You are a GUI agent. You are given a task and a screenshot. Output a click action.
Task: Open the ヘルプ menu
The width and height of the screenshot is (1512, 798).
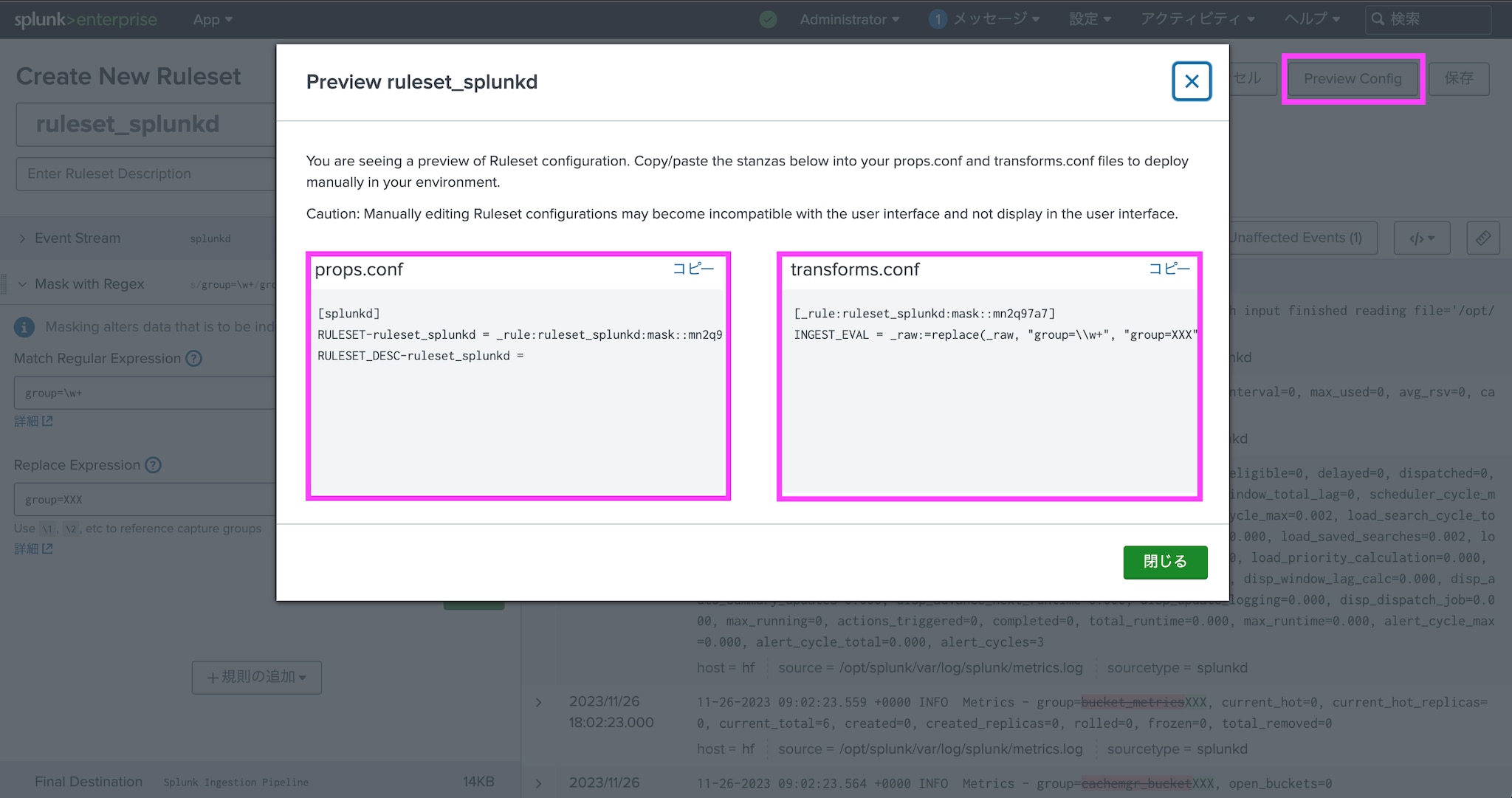tap(1312, 19)
